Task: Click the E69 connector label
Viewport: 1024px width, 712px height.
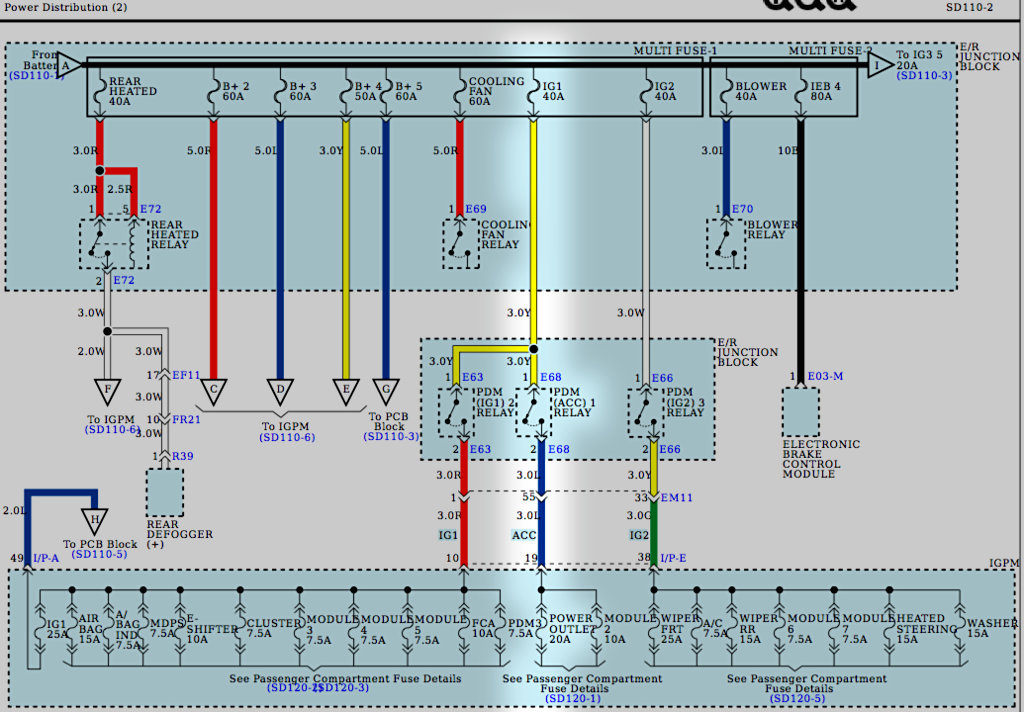Action: point(476,209)
